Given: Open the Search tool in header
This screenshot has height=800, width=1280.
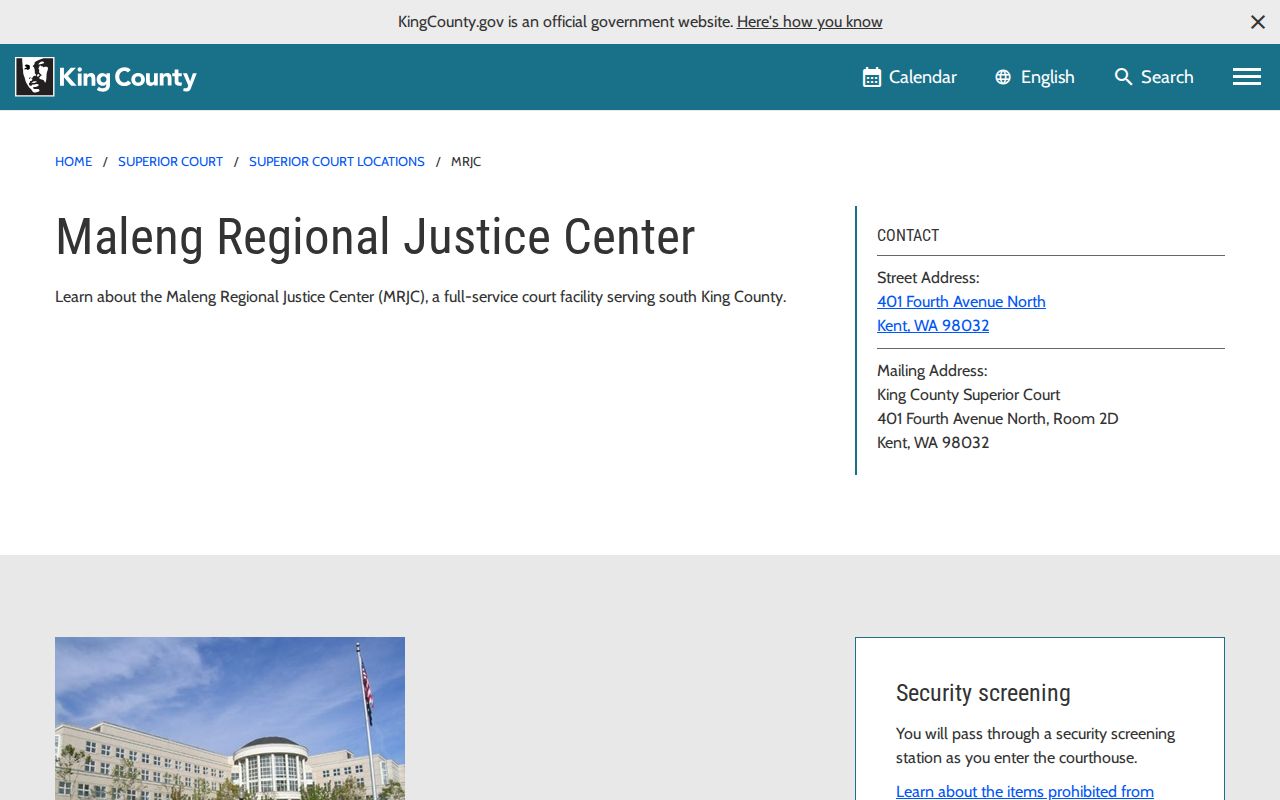Looking at the screenshot, I should (x=1154, y=77).
